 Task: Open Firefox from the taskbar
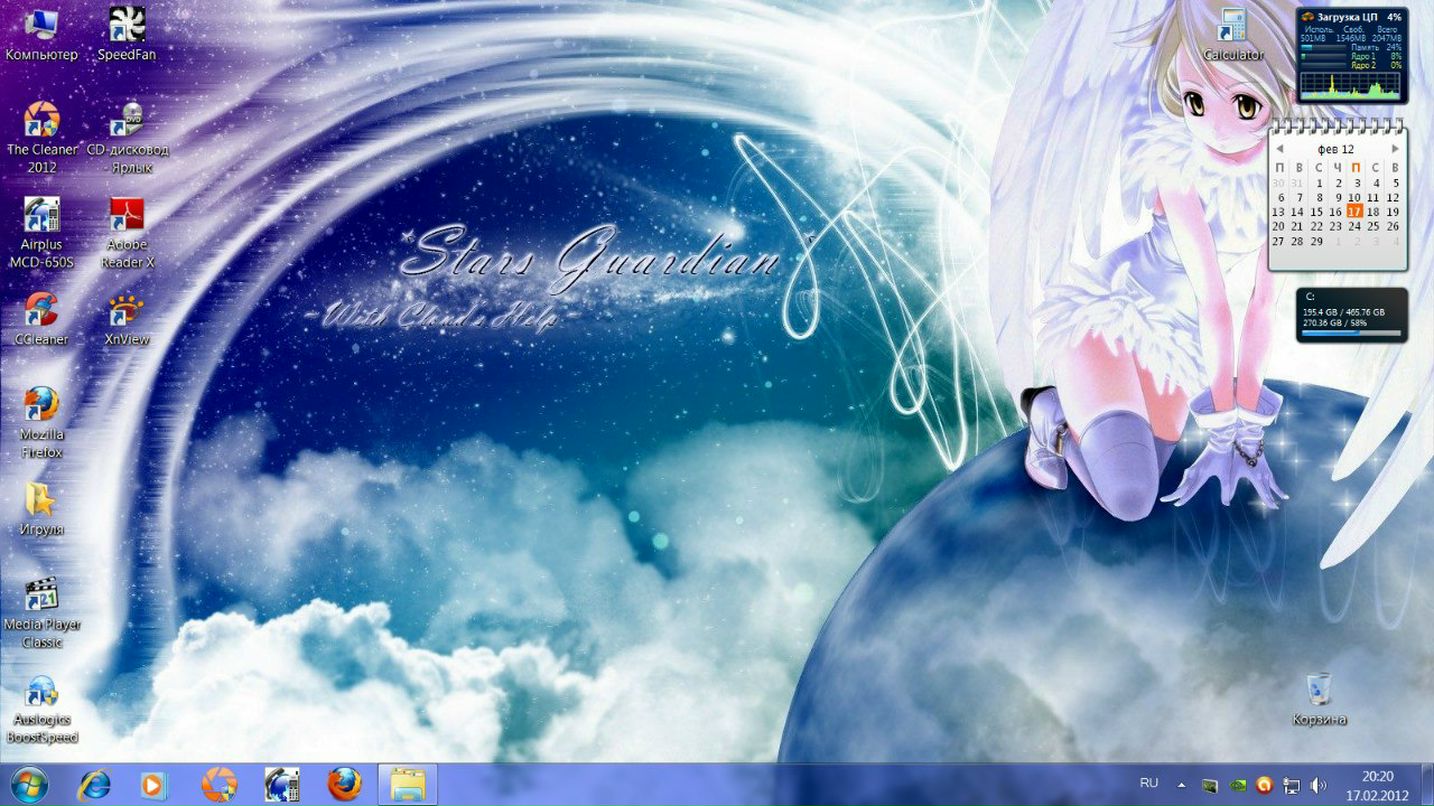[345, 785]
